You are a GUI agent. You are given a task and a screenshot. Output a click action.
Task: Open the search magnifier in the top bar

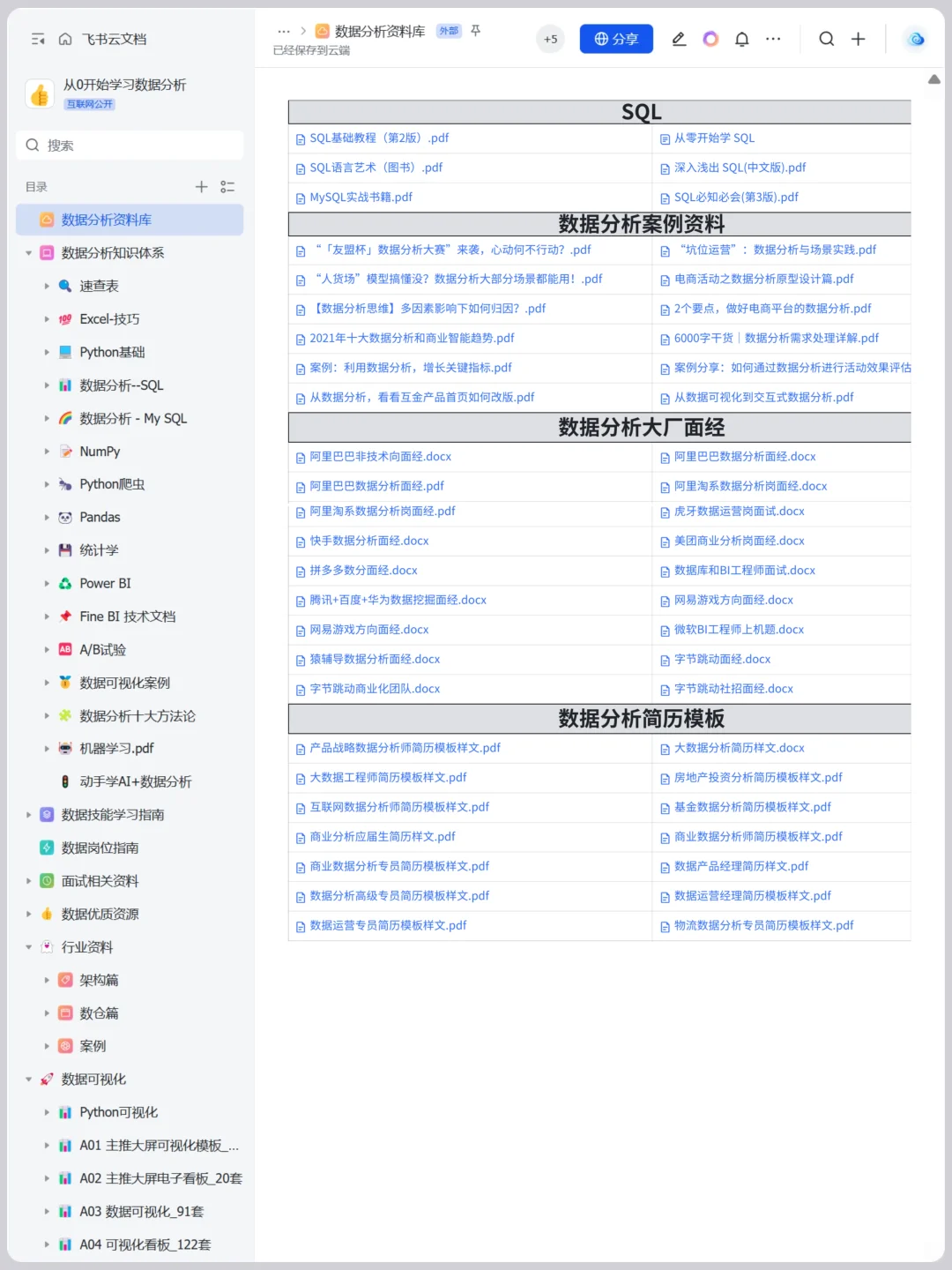pyautogui.click(x=827, y=39)
